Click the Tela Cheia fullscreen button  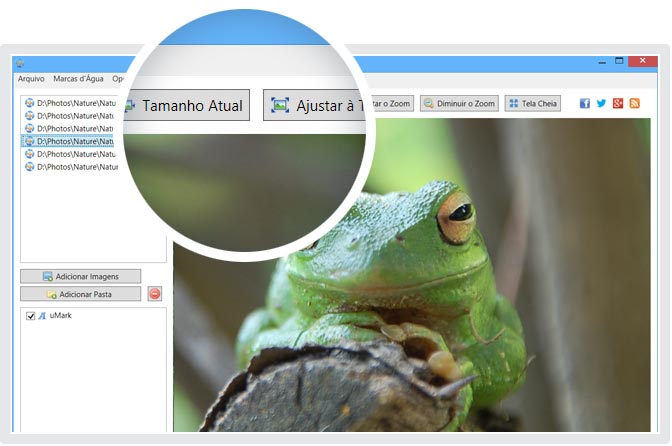pos(532,103)
